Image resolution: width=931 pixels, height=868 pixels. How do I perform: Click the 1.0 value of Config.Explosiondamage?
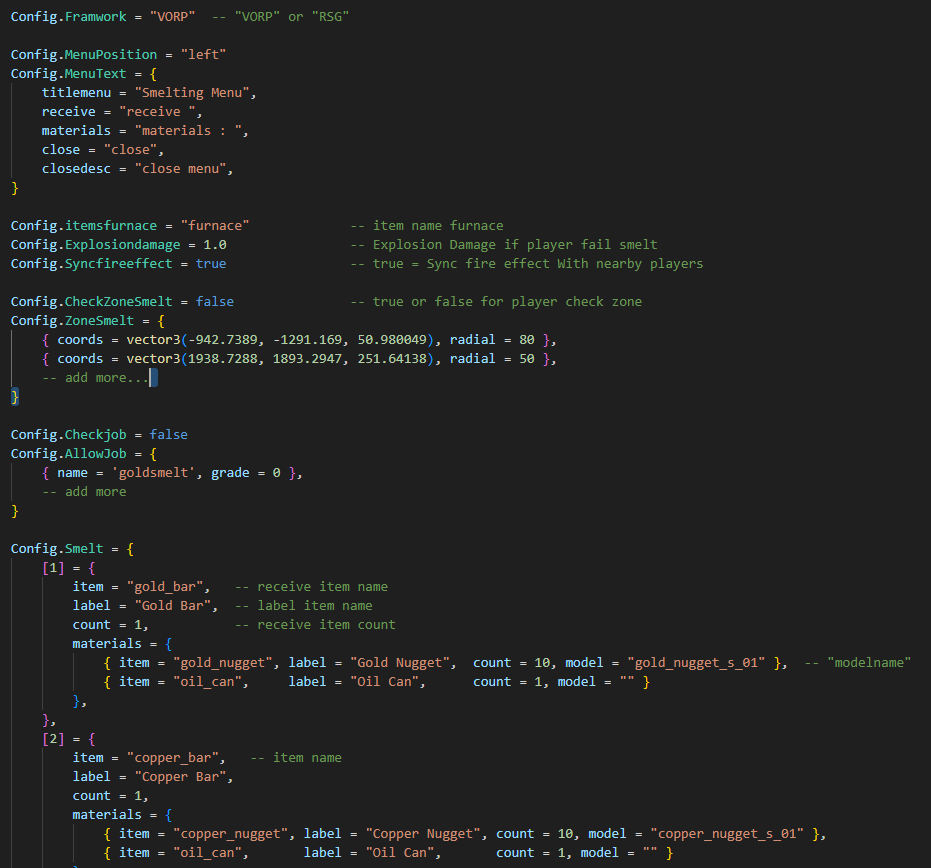(215, 245)
